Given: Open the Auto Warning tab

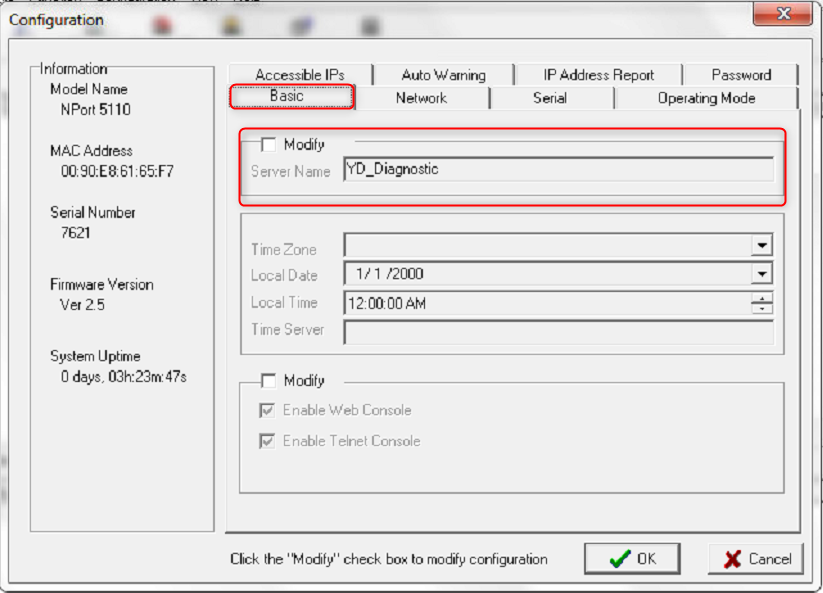Looking at the screenshot, I should (x=443, y=75).
